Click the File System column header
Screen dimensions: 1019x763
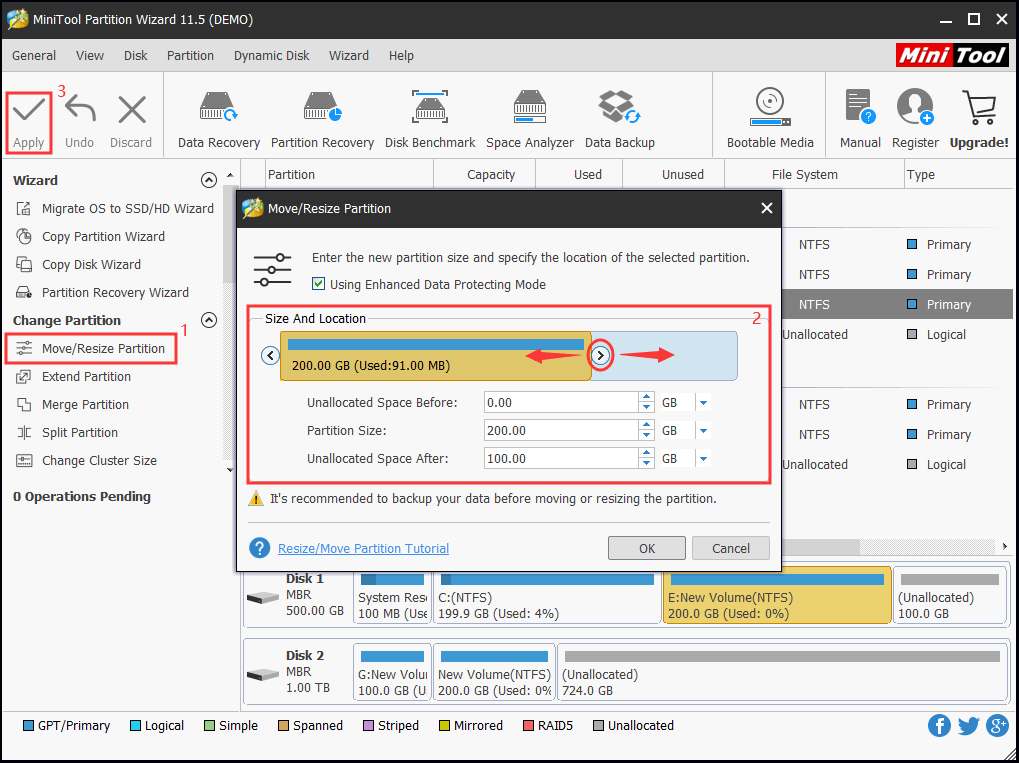pyautogui.click(x=805, y=175)
